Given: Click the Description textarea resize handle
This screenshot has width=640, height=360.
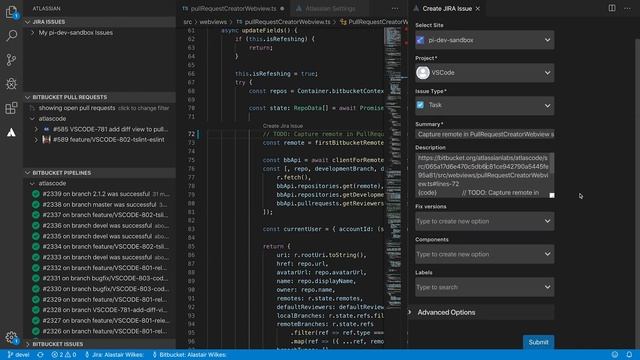Looking at the screenshot, I should tap(552, 195).
